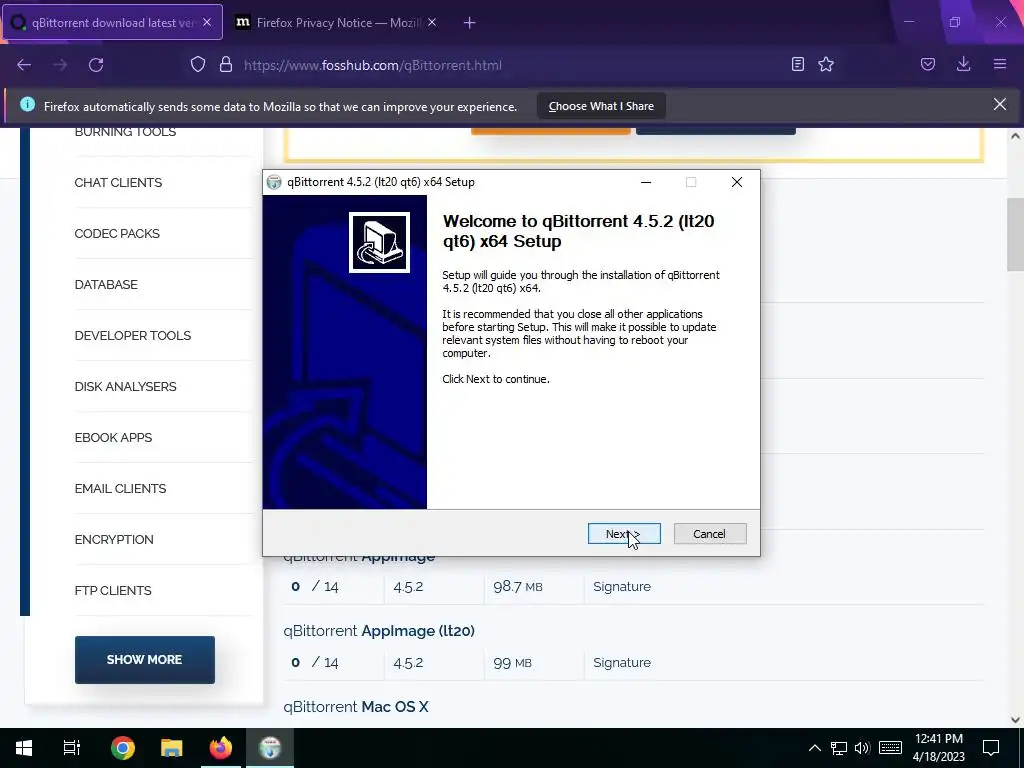Go back with Firefox back arrow
This screenshot has width=1024, height=768.
pos(24,65)
